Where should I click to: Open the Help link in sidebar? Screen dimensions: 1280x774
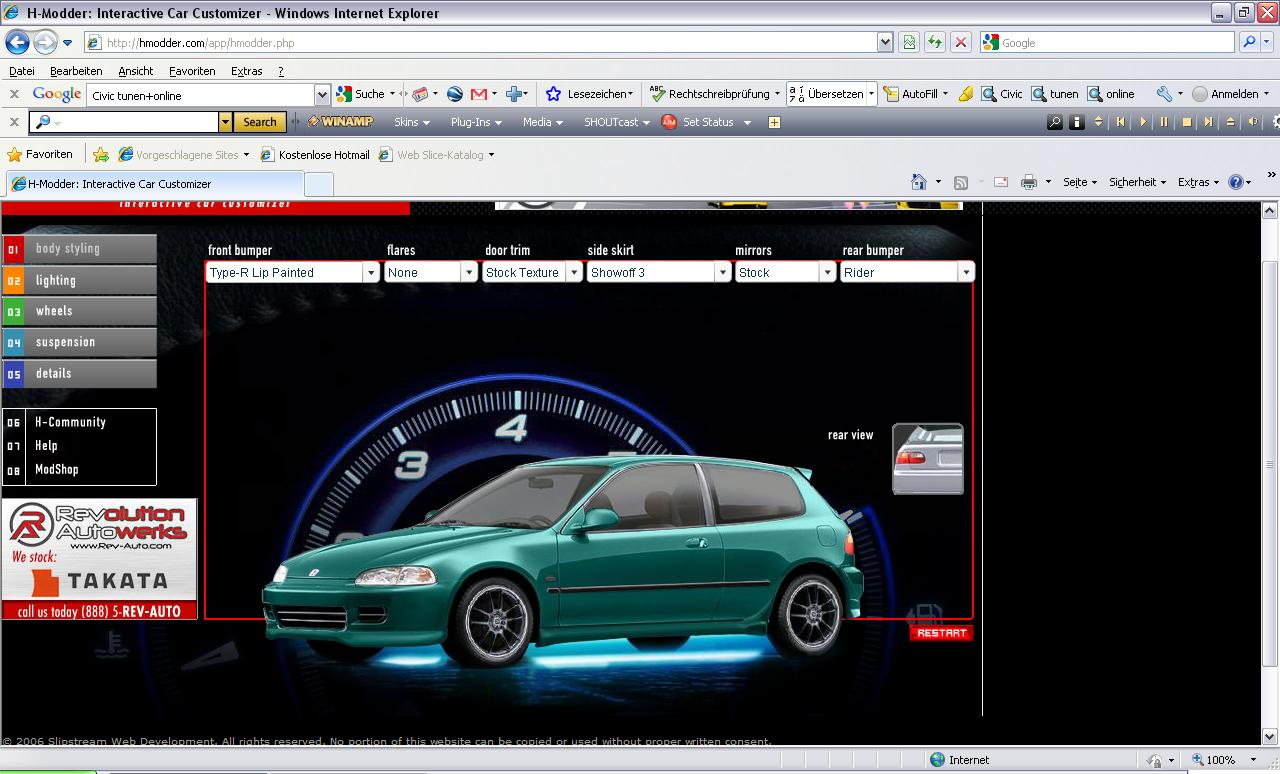click(x=46, y=446)
